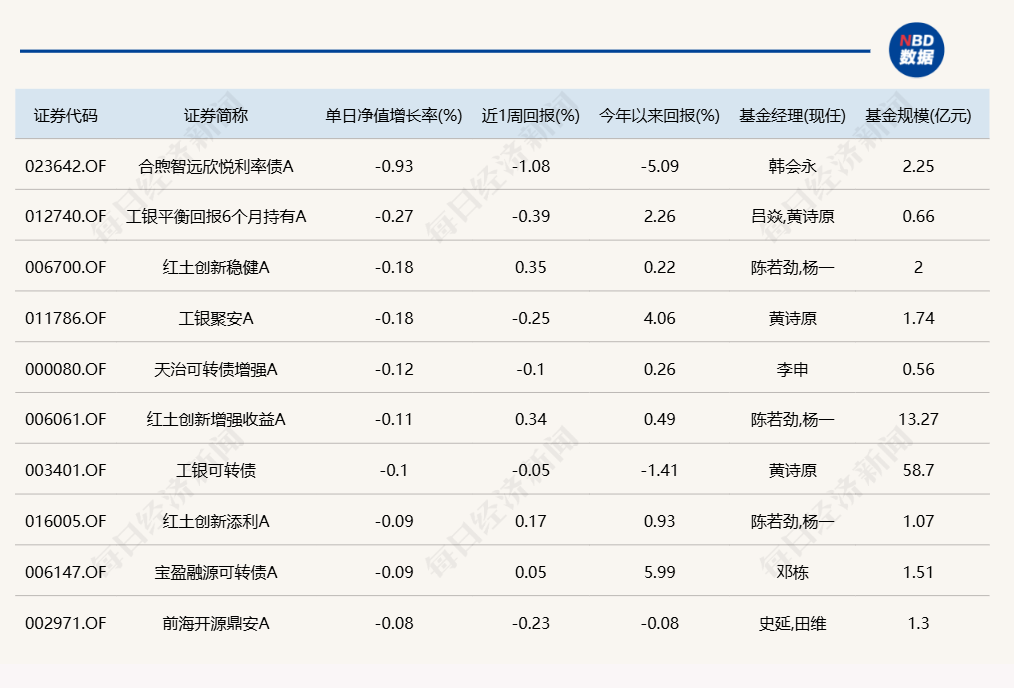Select fund code 006061.OF
Viewport: 1014px width, 688px height.
click(65, 419)
